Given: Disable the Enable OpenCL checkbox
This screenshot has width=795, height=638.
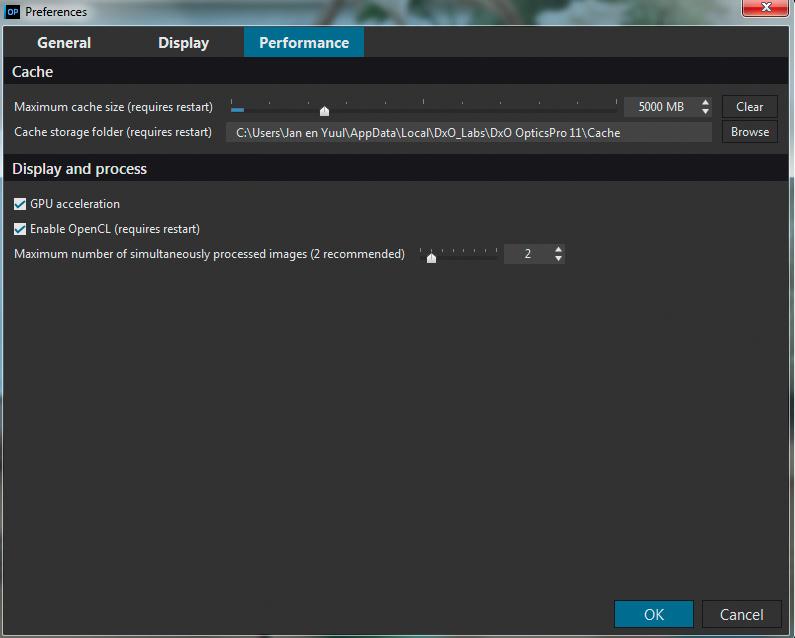Looking at the screenshot, I should (x=20, y=229).
